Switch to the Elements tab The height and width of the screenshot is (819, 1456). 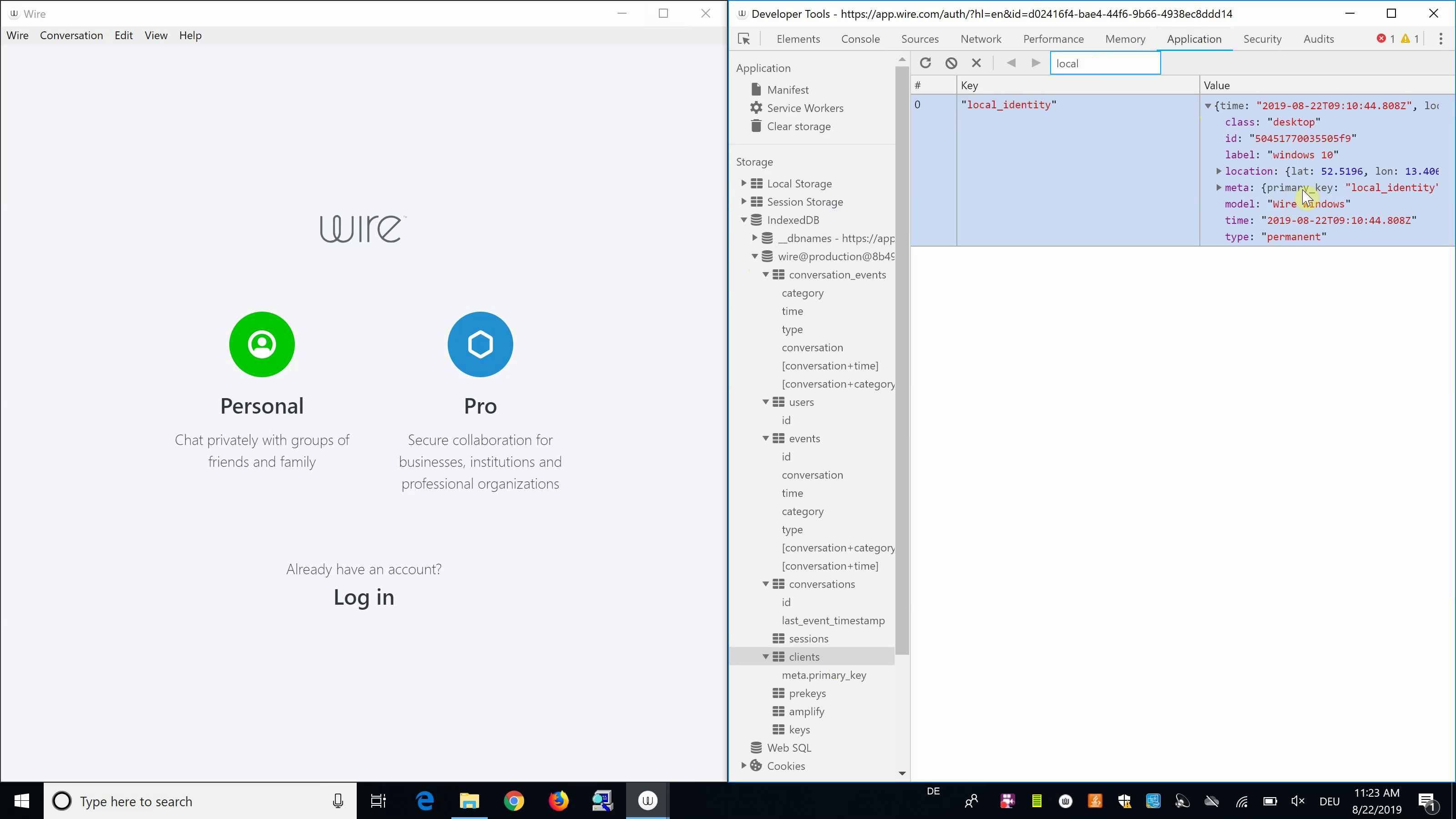coord(798,39)
